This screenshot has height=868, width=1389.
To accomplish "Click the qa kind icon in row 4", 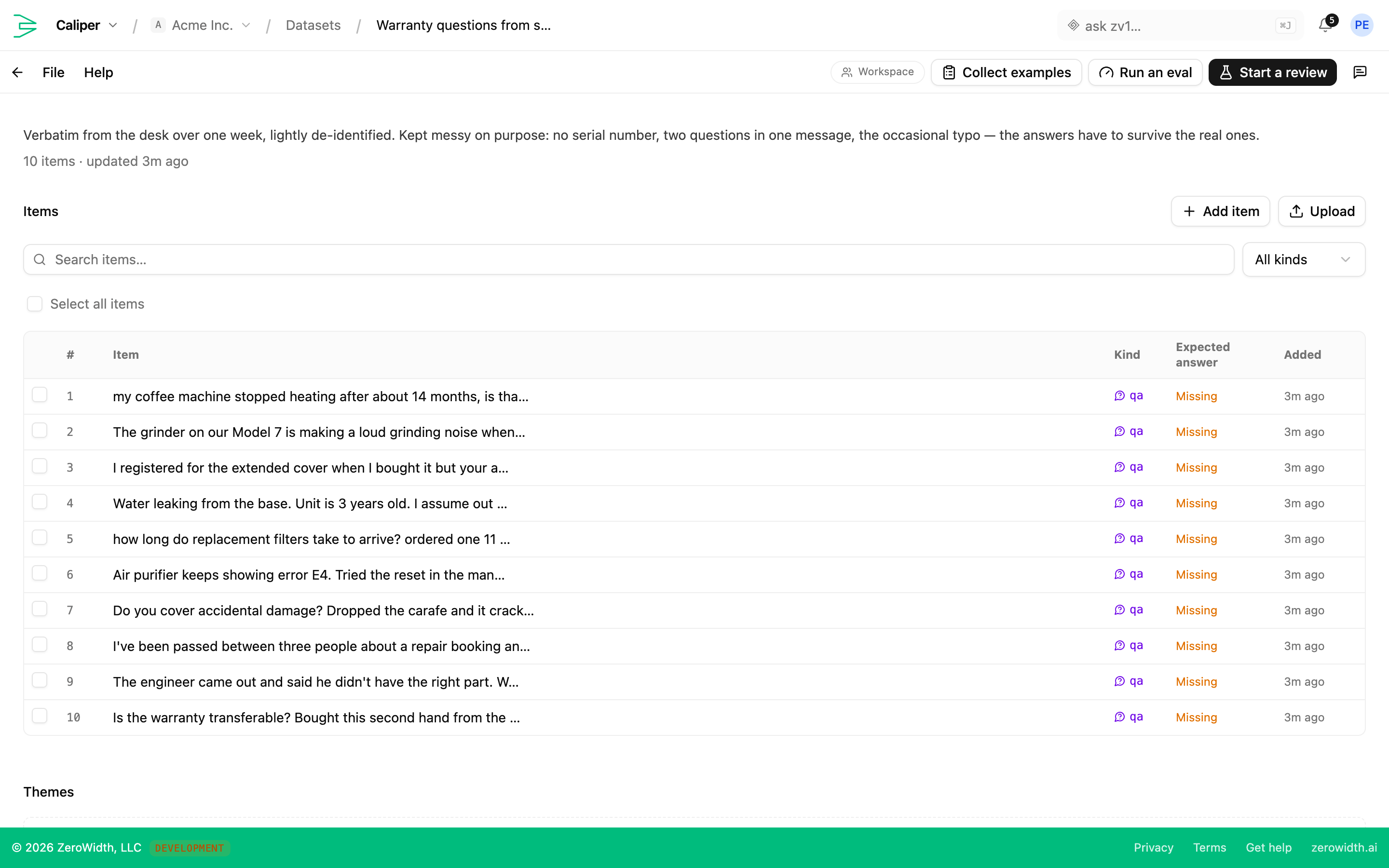I will coord(1119,503).
